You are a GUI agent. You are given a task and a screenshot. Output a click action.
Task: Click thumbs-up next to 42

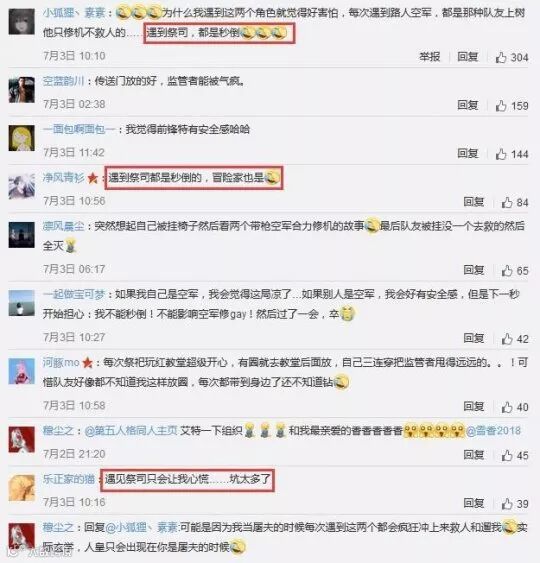click(507, 339)
